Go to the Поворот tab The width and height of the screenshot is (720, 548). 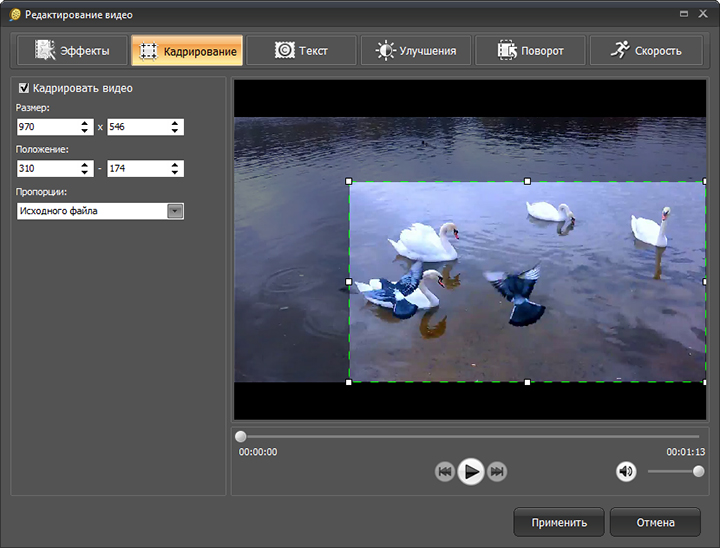click(x=530, y=50)
